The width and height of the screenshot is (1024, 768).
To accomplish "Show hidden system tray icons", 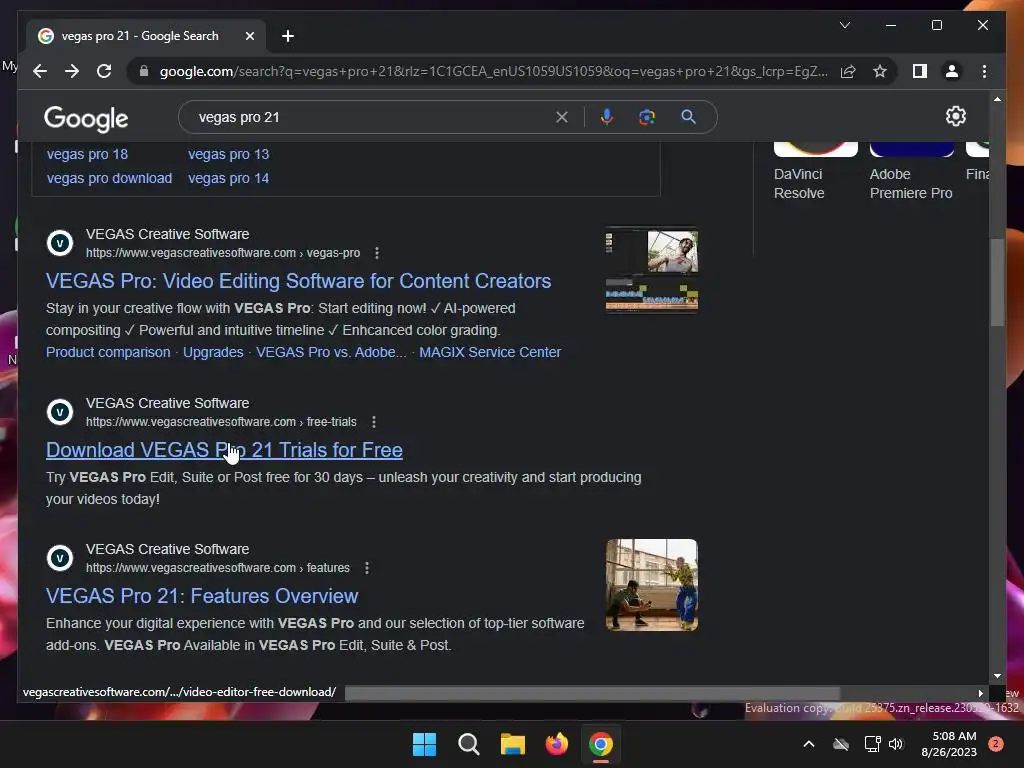I will (808, 744).
